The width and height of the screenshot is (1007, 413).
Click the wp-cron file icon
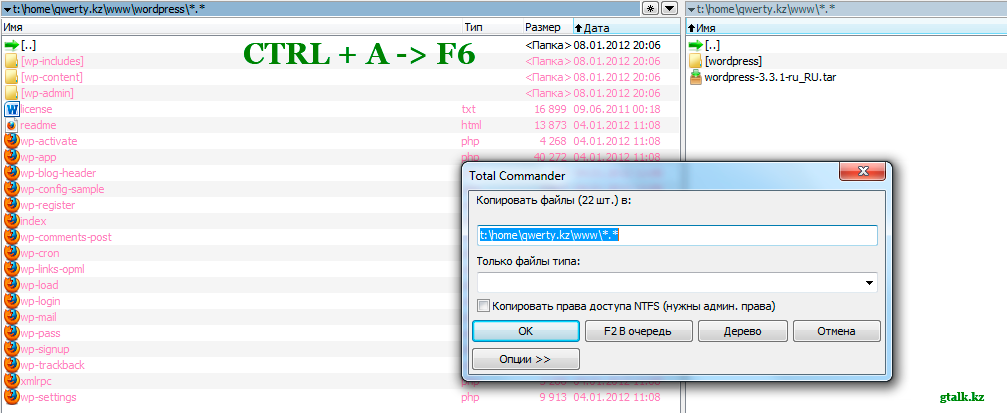(x=12, y=253)
